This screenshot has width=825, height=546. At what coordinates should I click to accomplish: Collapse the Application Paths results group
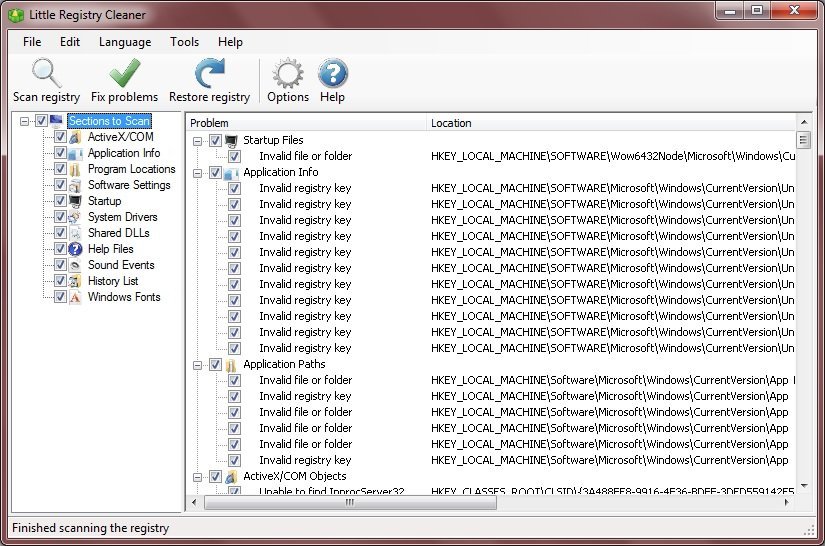click(197, 365)
